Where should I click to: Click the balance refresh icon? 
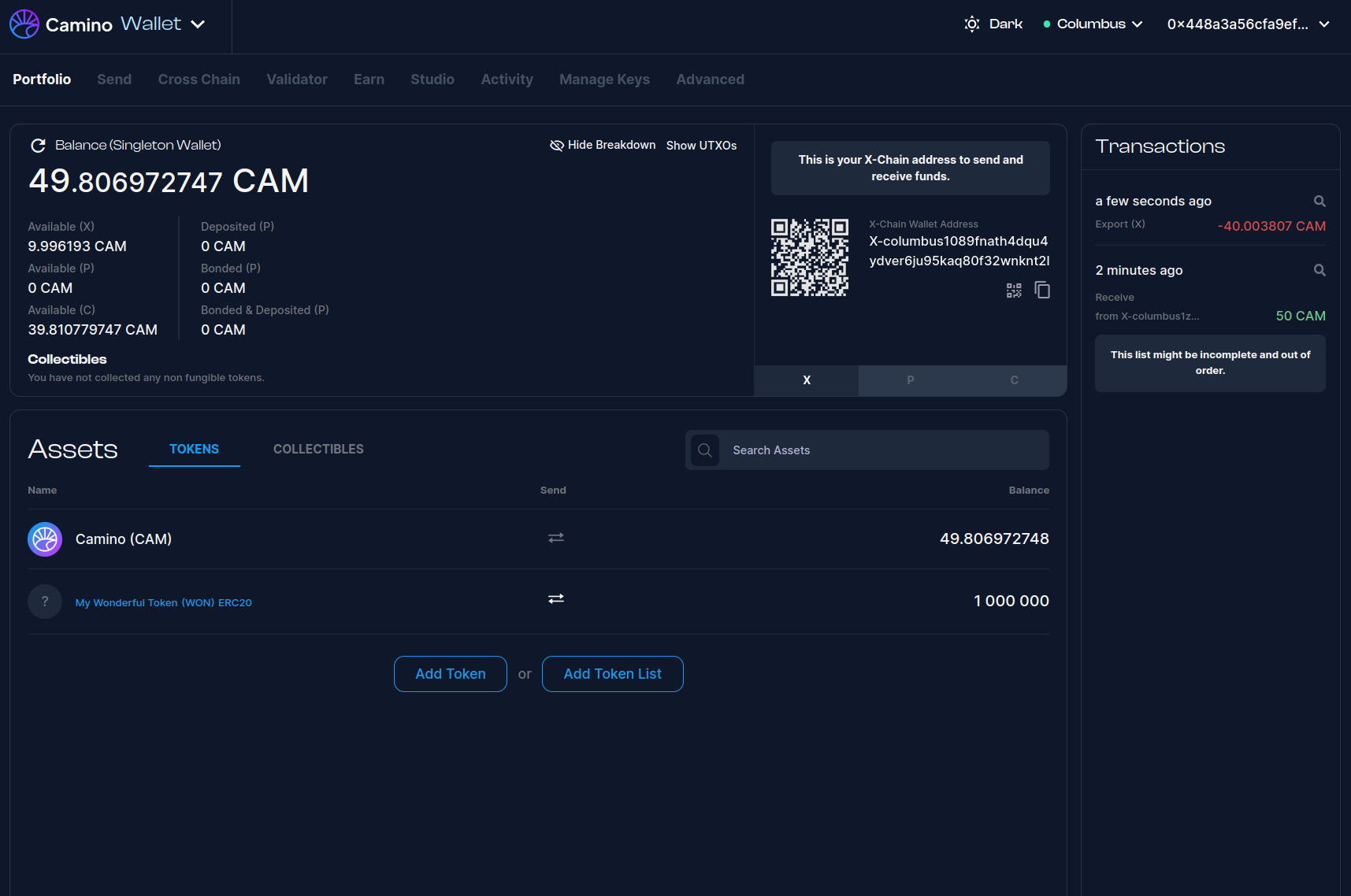(38, 146)
